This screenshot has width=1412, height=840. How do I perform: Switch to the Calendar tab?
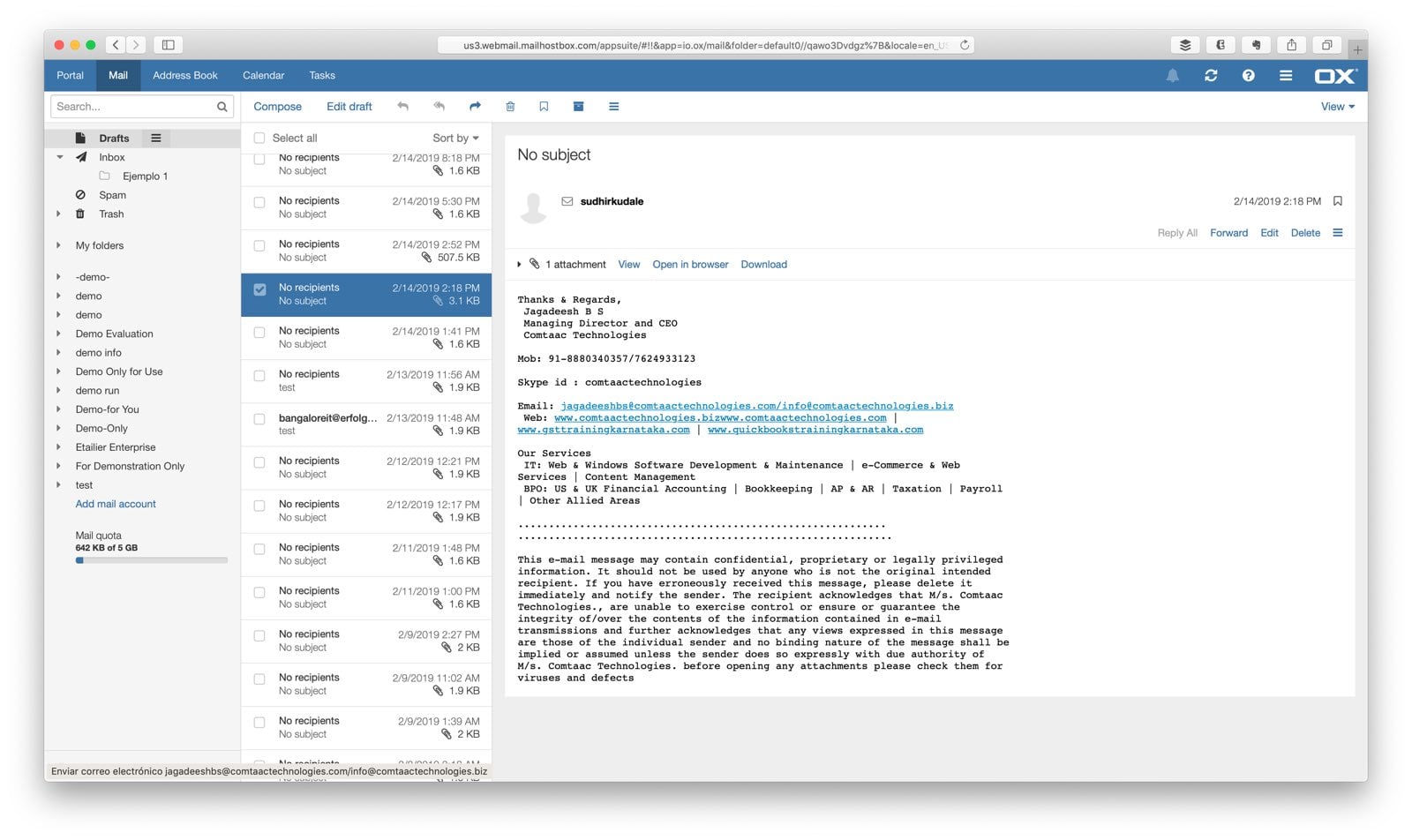[263, 76]
